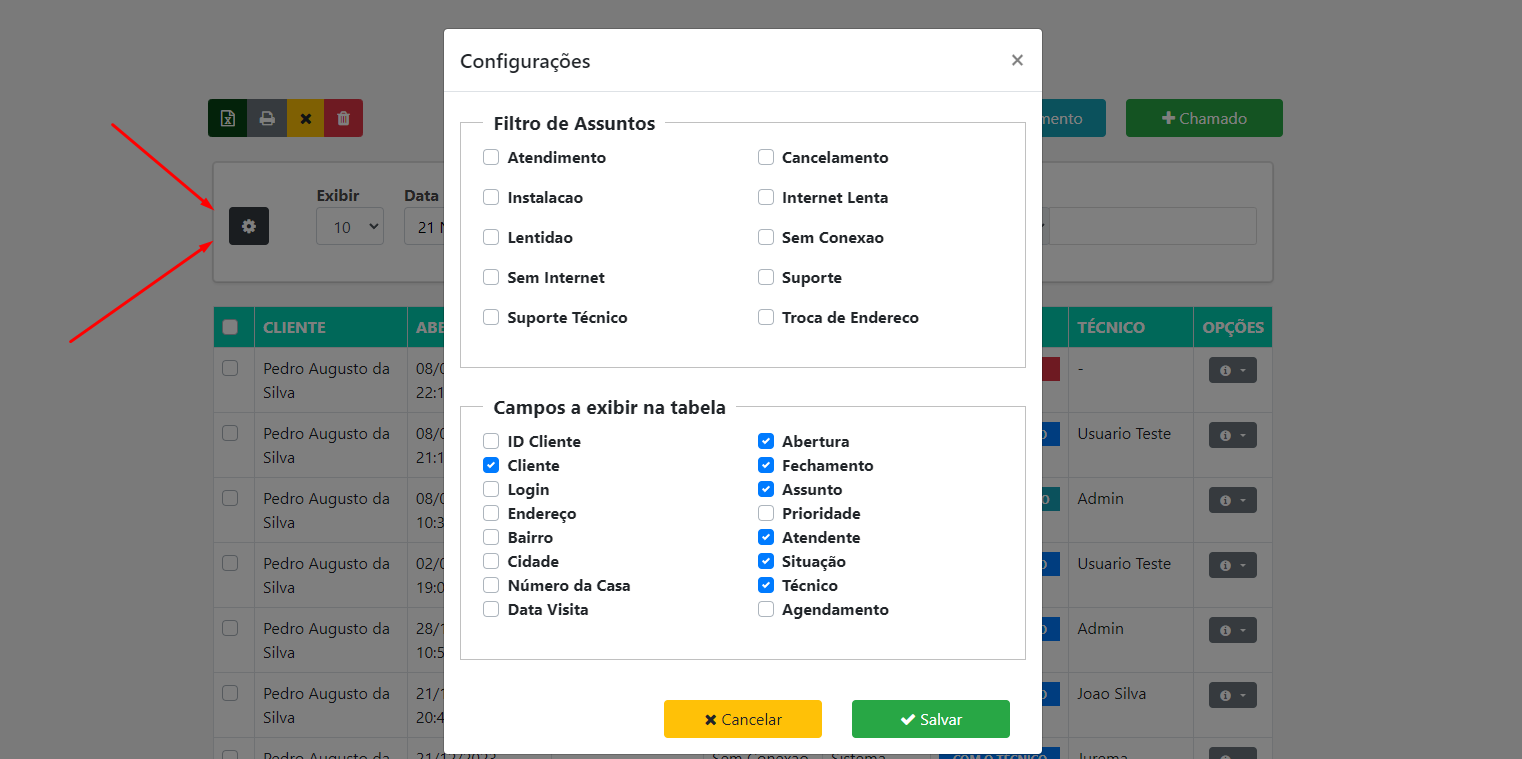
Task: Click the info icon in the bottom visible row
Action: point(1228,753)
